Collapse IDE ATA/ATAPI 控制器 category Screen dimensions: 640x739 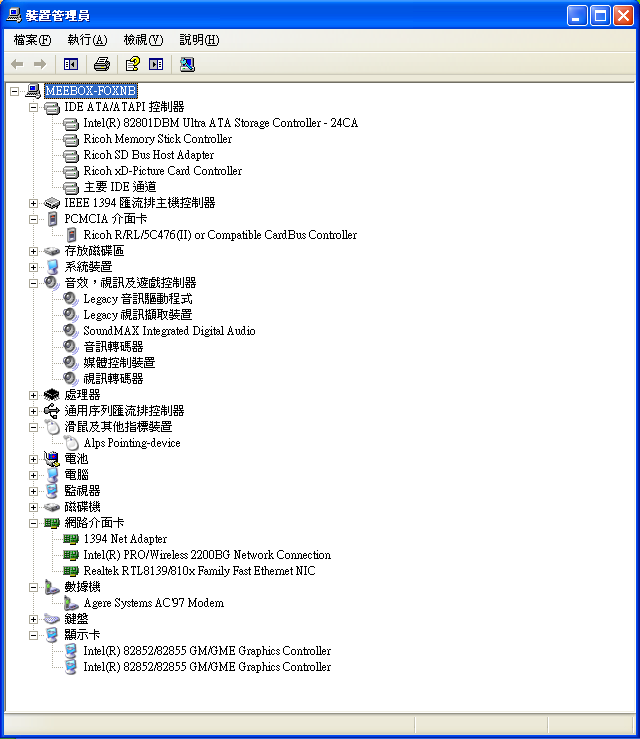point(33,107)
